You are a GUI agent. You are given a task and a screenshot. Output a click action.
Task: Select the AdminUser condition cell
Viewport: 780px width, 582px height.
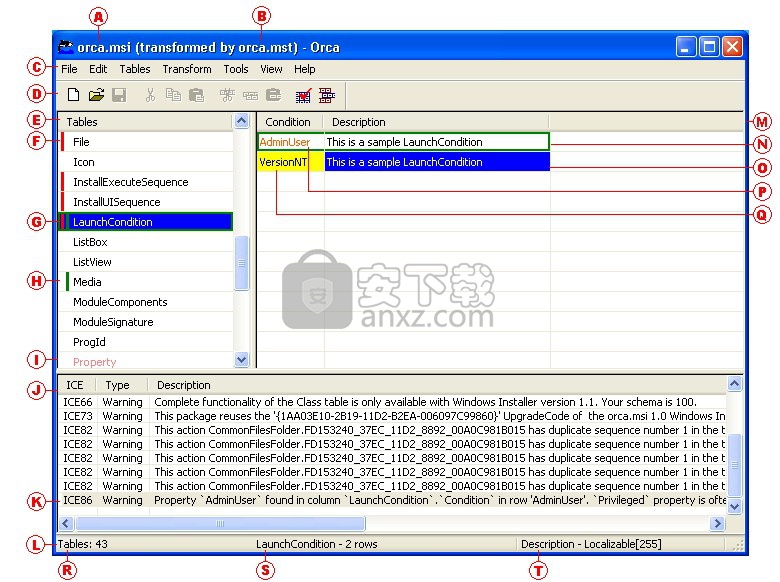291,142
